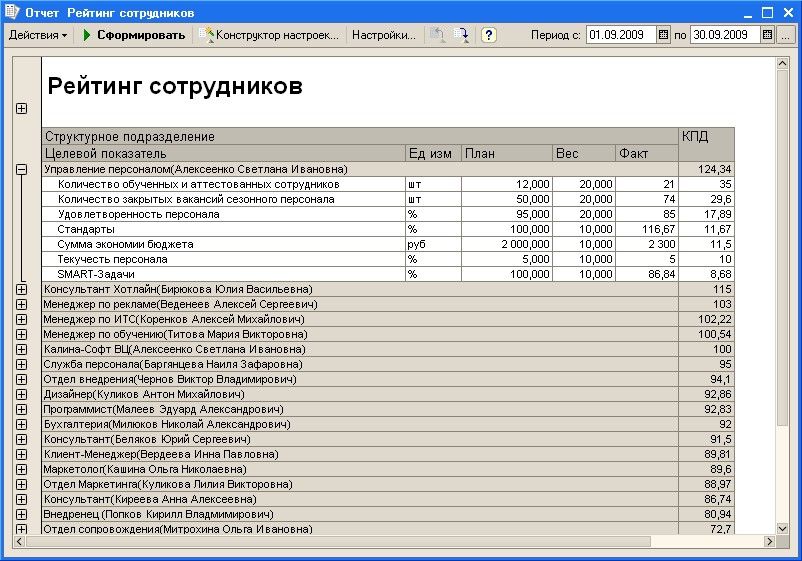This screenshot has width=802, height=561.
Task: Click the vertical scrollbar down arrow
Action: coord(784,527)
